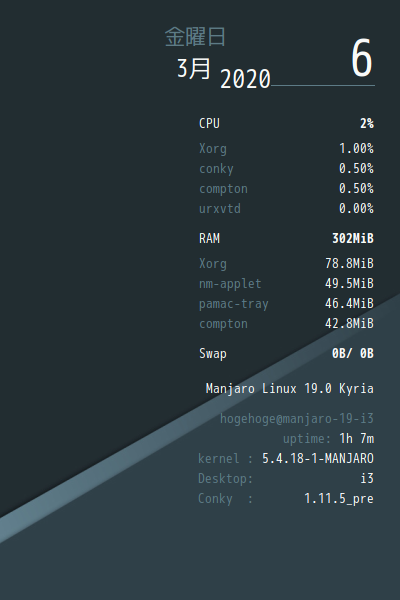The height and width of the screenshot is (600, 400).
Task: Click the kernel version 5.4.18-1-MANJARO
Action: [318, 458]
